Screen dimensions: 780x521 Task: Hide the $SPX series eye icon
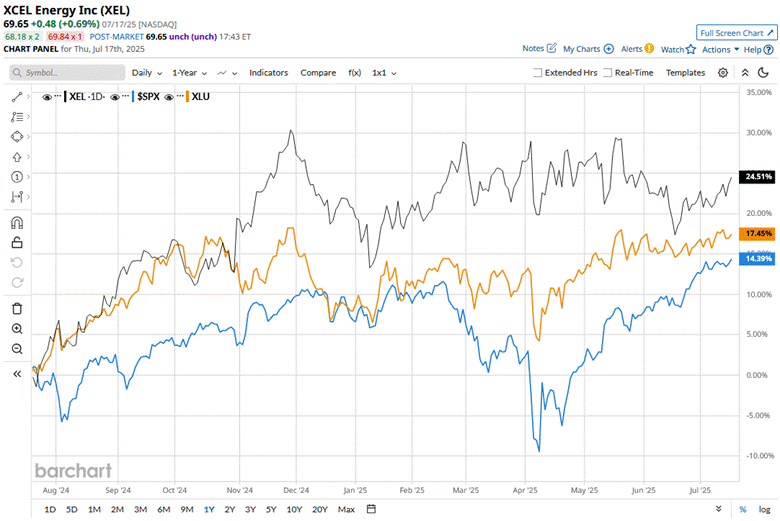(115, 97)
